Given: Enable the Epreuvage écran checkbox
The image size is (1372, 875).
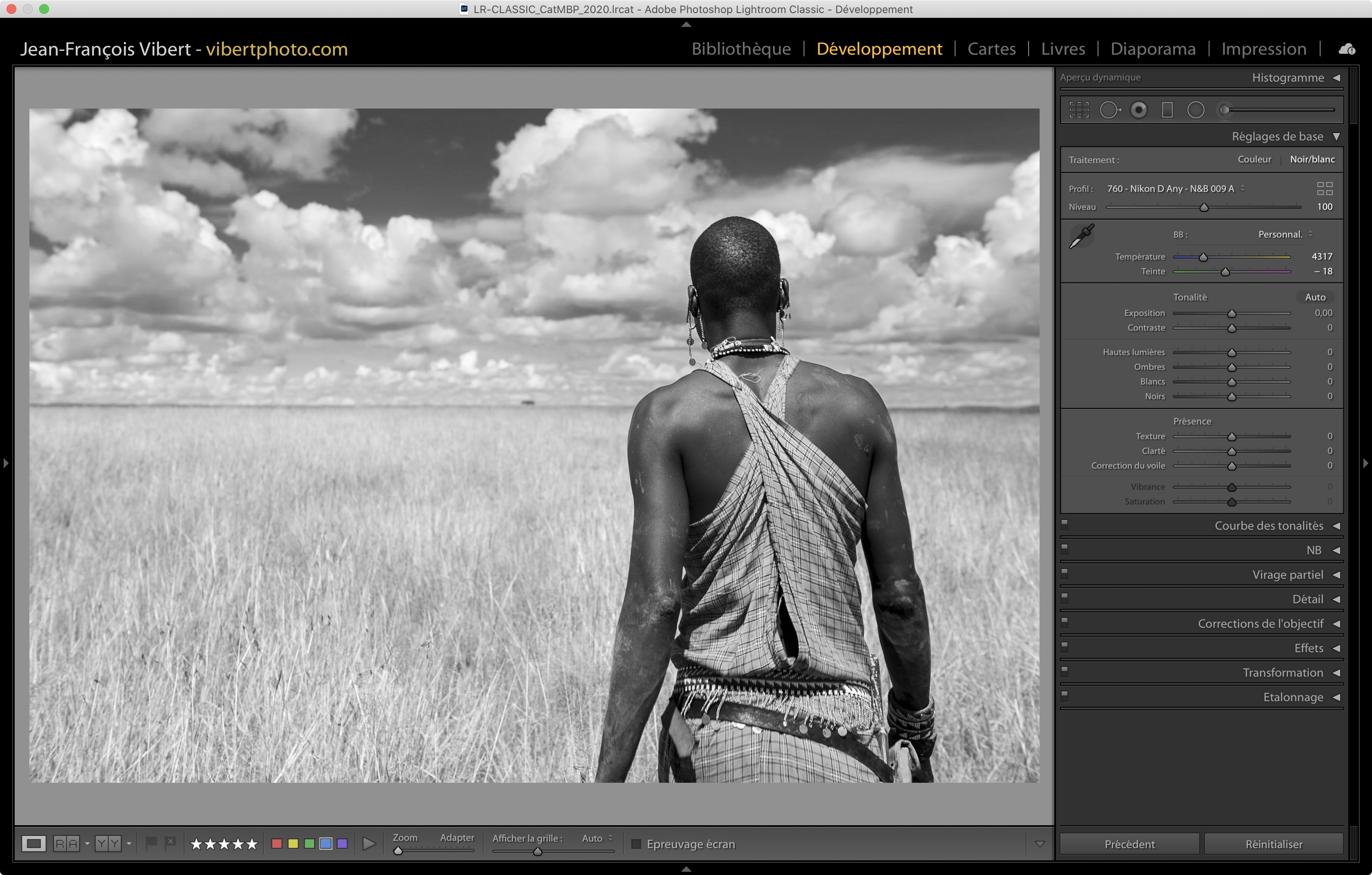Looking at the screenshot, I should pos(637,844).
